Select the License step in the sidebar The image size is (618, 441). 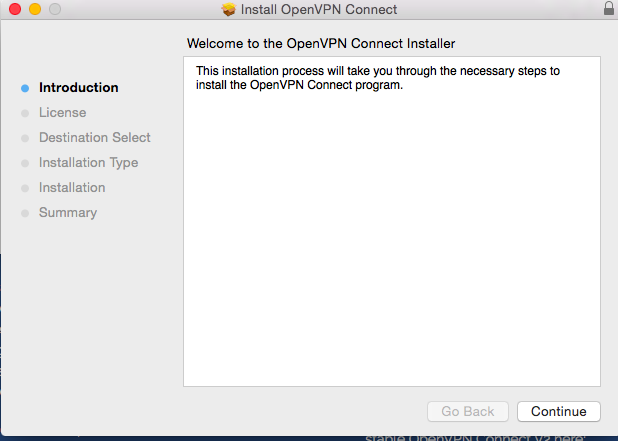(62, 113)
